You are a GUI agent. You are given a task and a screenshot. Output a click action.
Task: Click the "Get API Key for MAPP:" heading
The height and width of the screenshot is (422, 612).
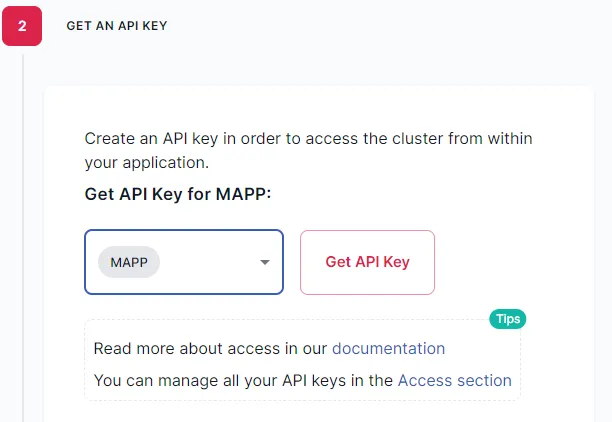pos(178,194)
